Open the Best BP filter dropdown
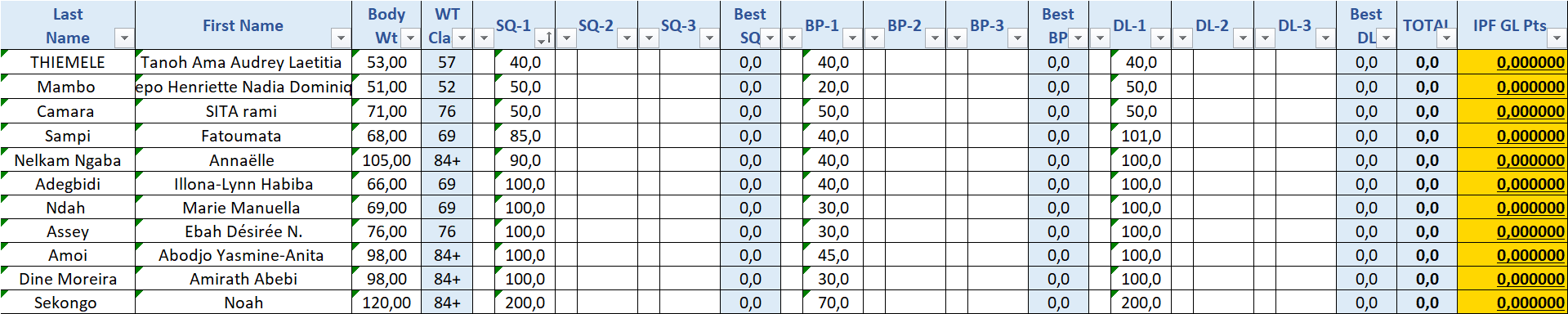 point(1078,38)
